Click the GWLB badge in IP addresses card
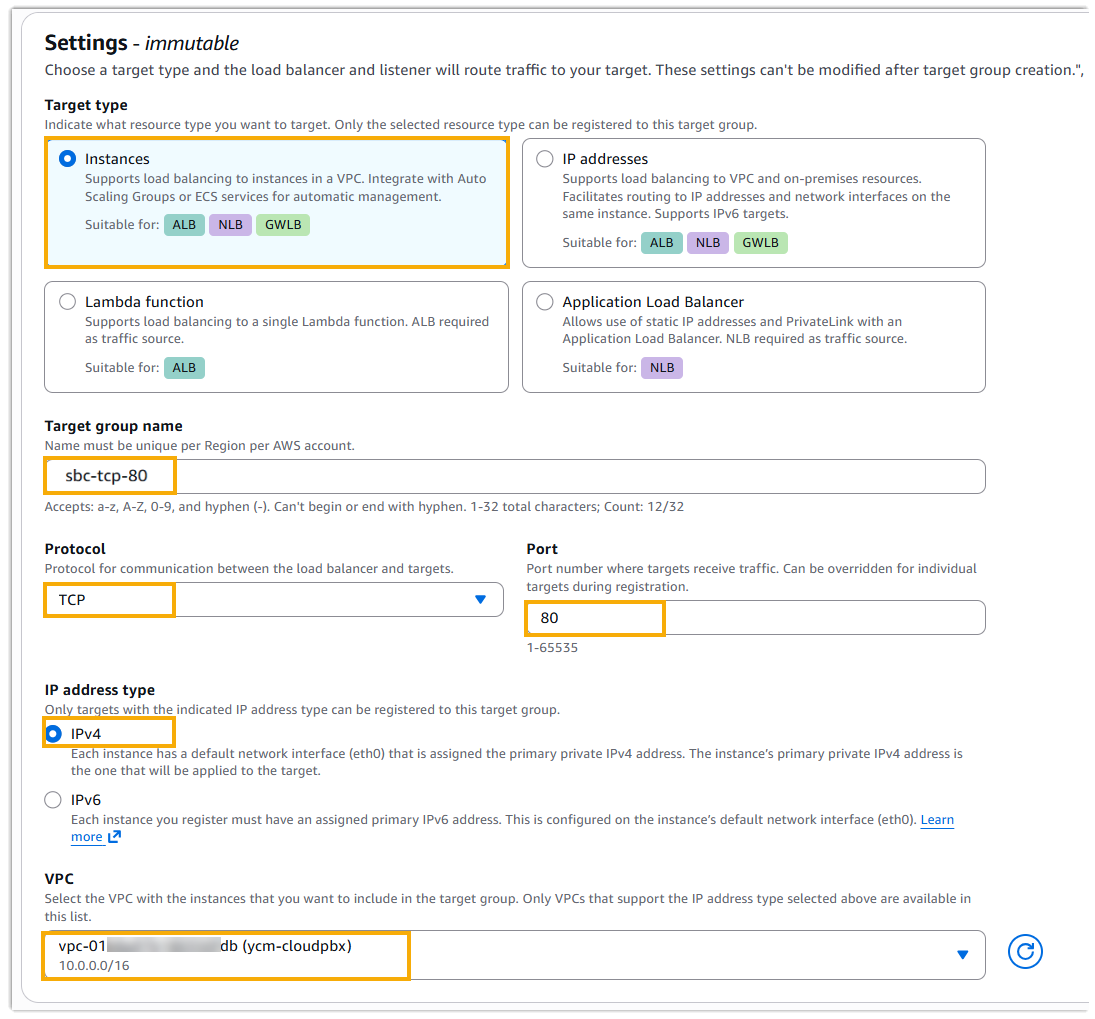1095x1019 pixels. 760,243
